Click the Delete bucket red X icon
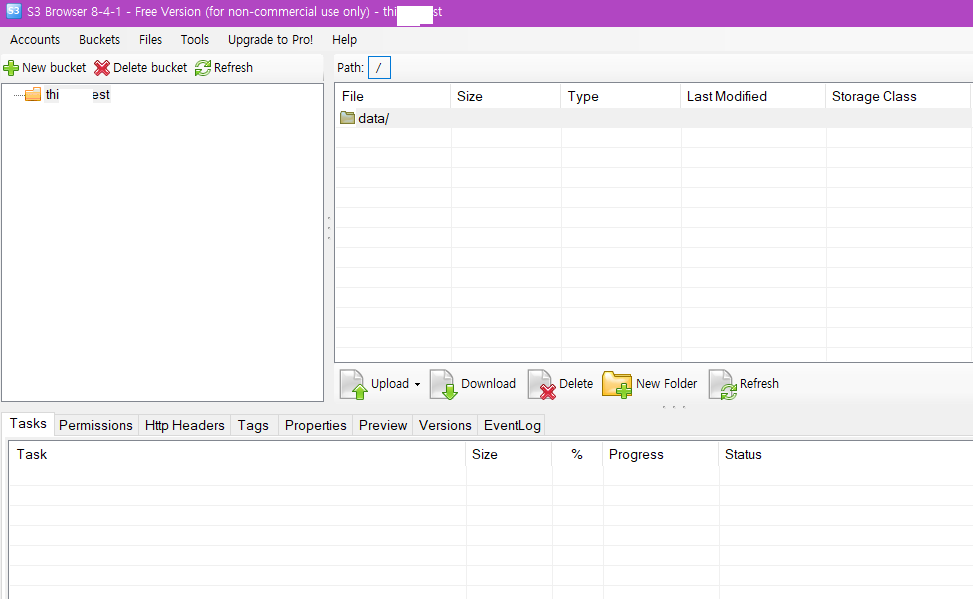973x599 pixels. pyautogui.click(x=102, y=68)
